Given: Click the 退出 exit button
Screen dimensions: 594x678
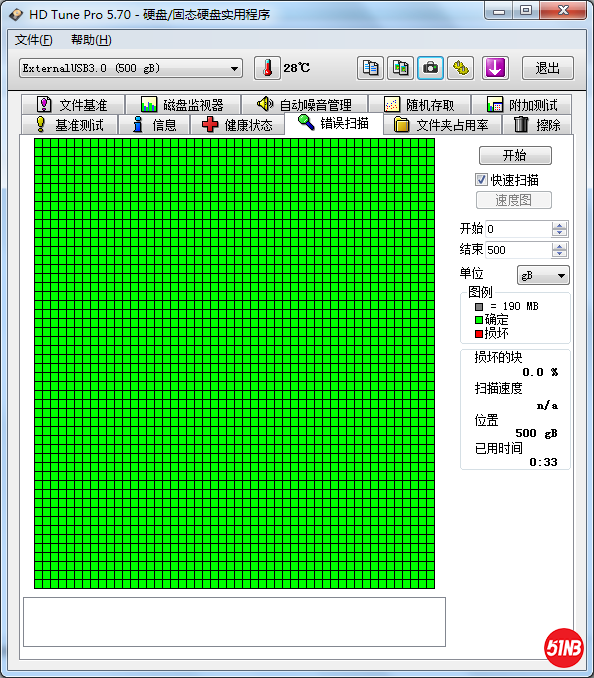Looking at the screenshot, I should coord(548,68).
